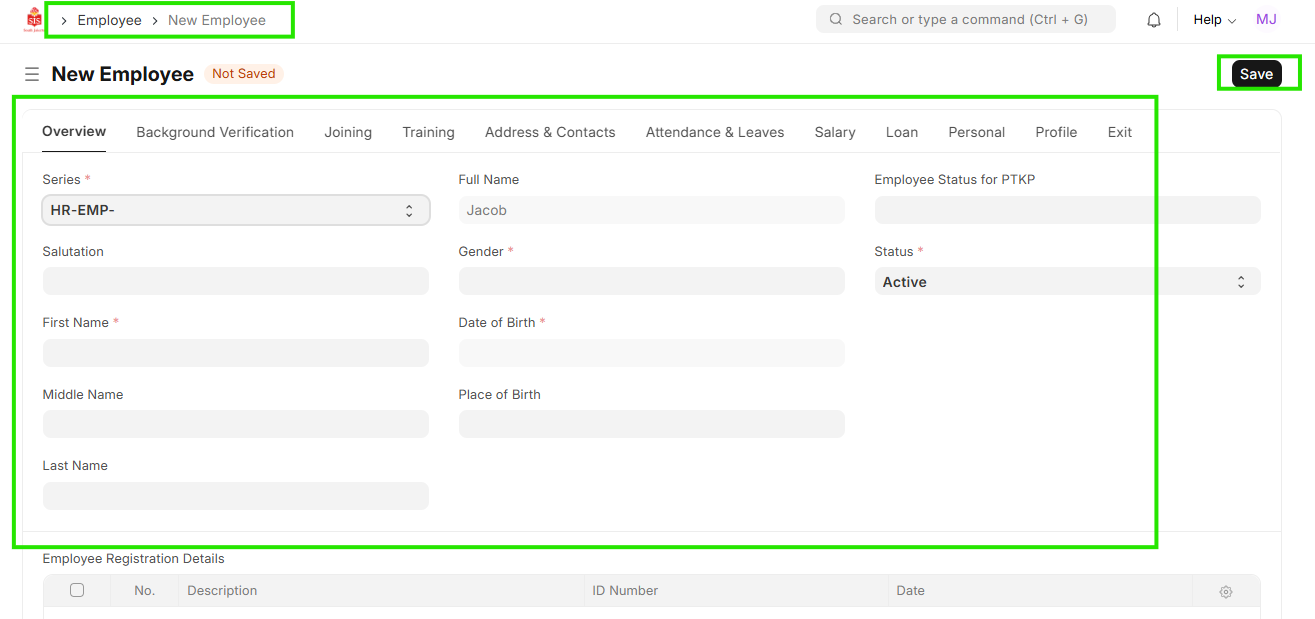Expand the Series HR-EMP- dropdown

(236, 210)
